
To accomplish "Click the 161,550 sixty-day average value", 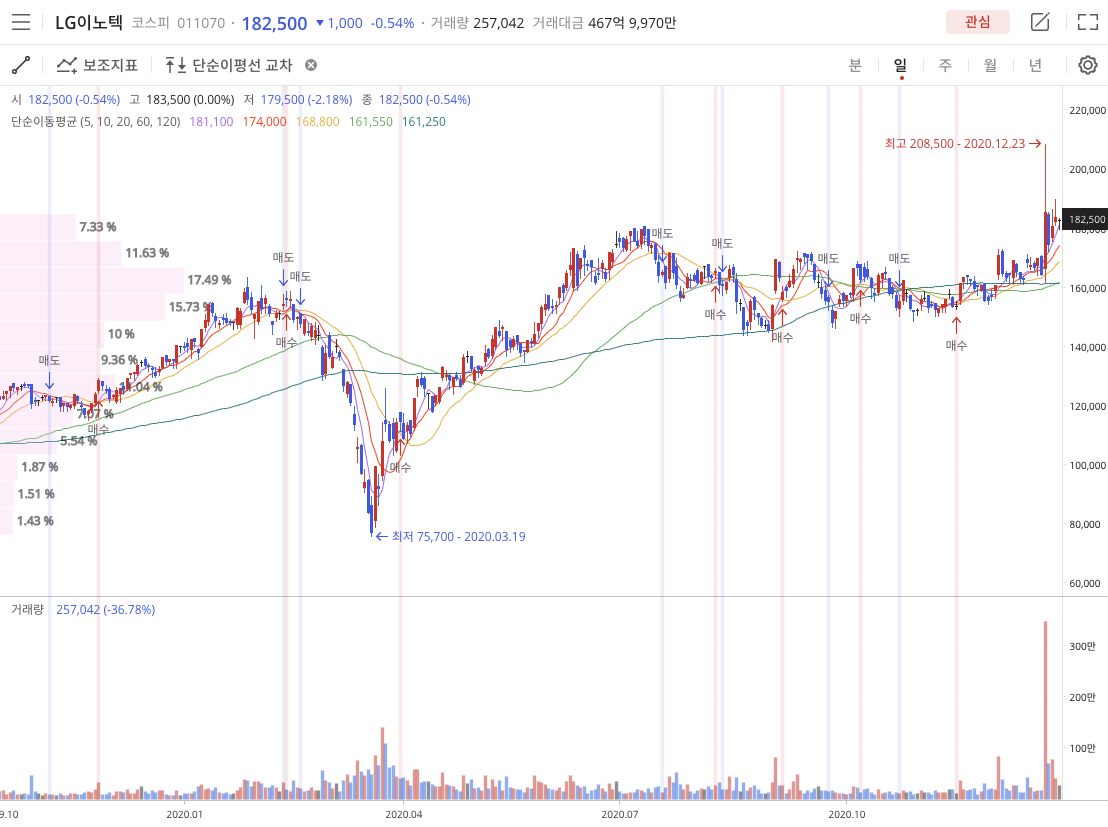I will coord(370,122).
